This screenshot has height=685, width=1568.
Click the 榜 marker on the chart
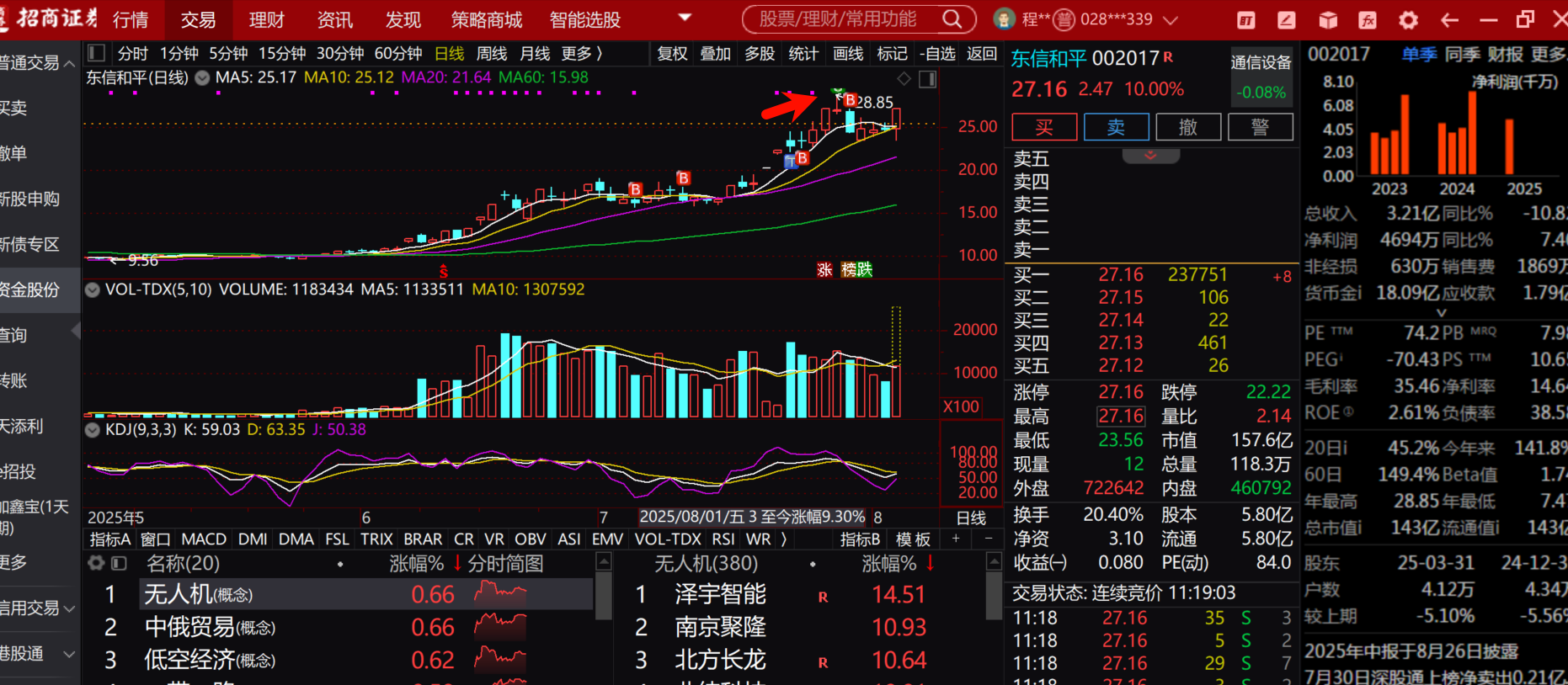coord(849,269)
